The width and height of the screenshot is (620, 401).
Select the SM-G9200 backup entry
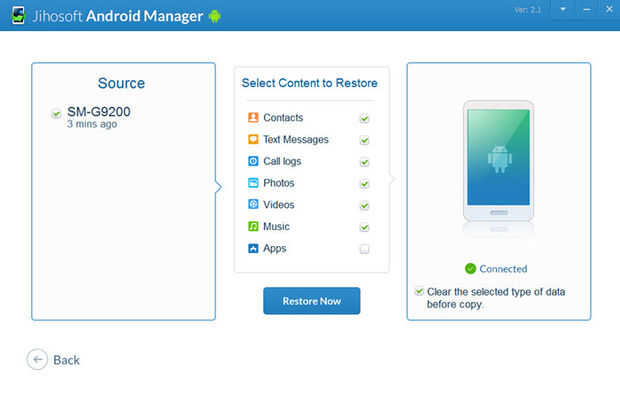coord(99,112)
